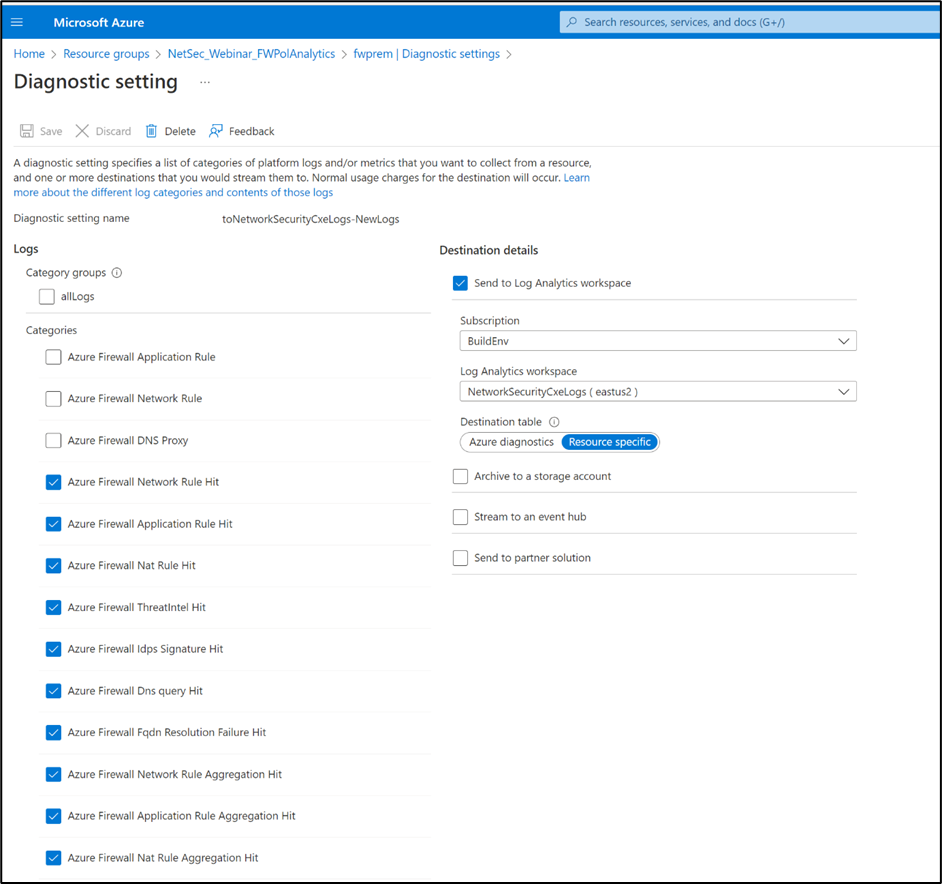Viewport: 942px width, 884px height.
Task: Click the Discard X icon
Action: point(82,131)
